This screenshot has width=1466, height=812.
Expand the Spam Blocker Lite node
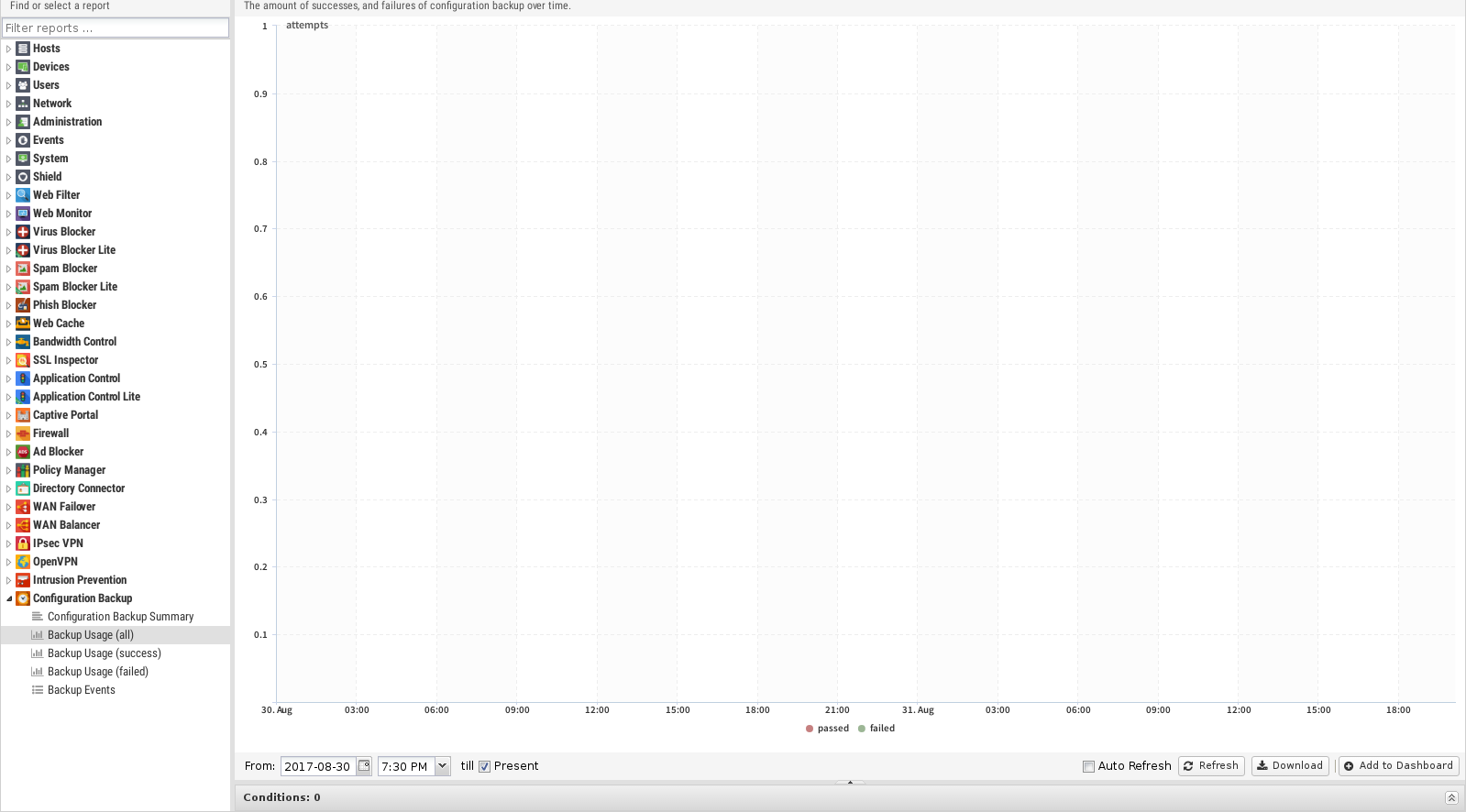point(9,287)
